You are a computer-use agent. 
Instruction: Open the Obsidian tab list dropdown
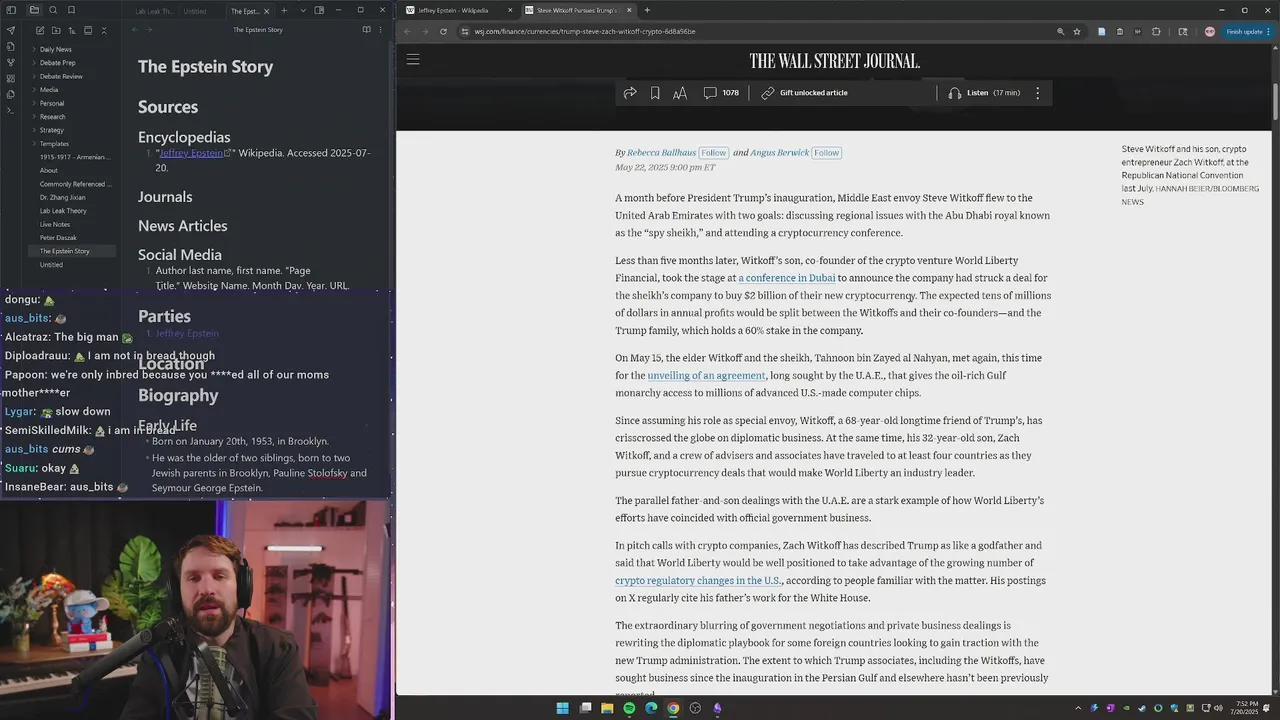302,11
